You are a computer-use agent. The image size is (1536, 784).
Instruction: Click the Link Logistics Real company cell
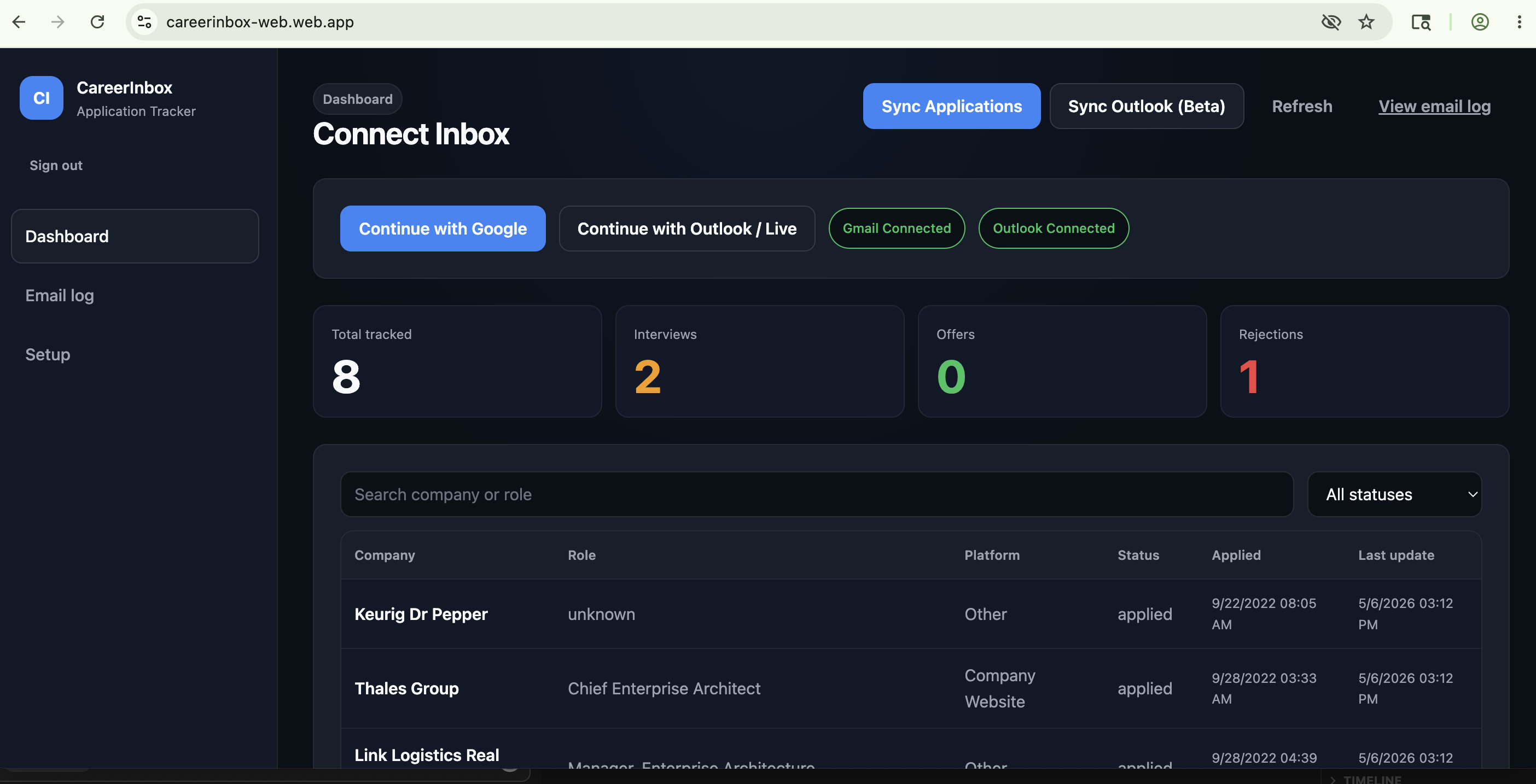pyautogui.click(x=427, y=755)
